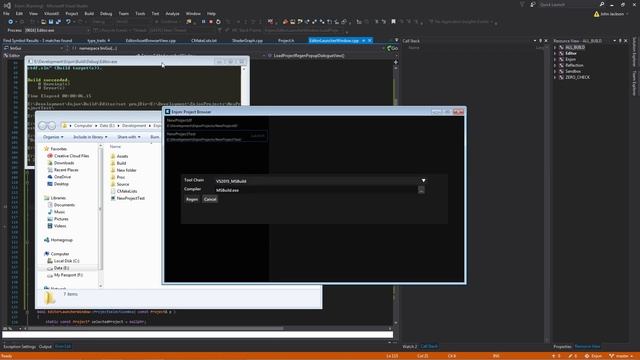Click the Explorer address bar path
Screen dimensions: 640x360
(x=112, y=126)
